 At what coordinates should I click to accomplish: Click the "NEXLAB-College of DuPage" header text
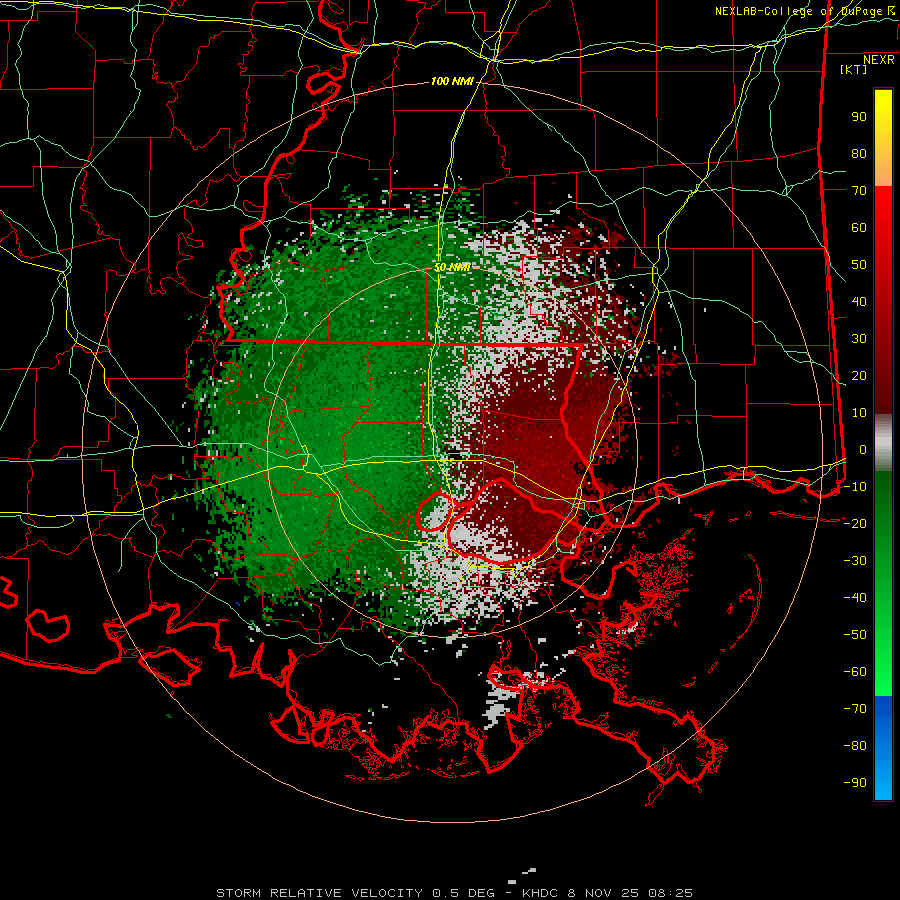tap(798, 11)
